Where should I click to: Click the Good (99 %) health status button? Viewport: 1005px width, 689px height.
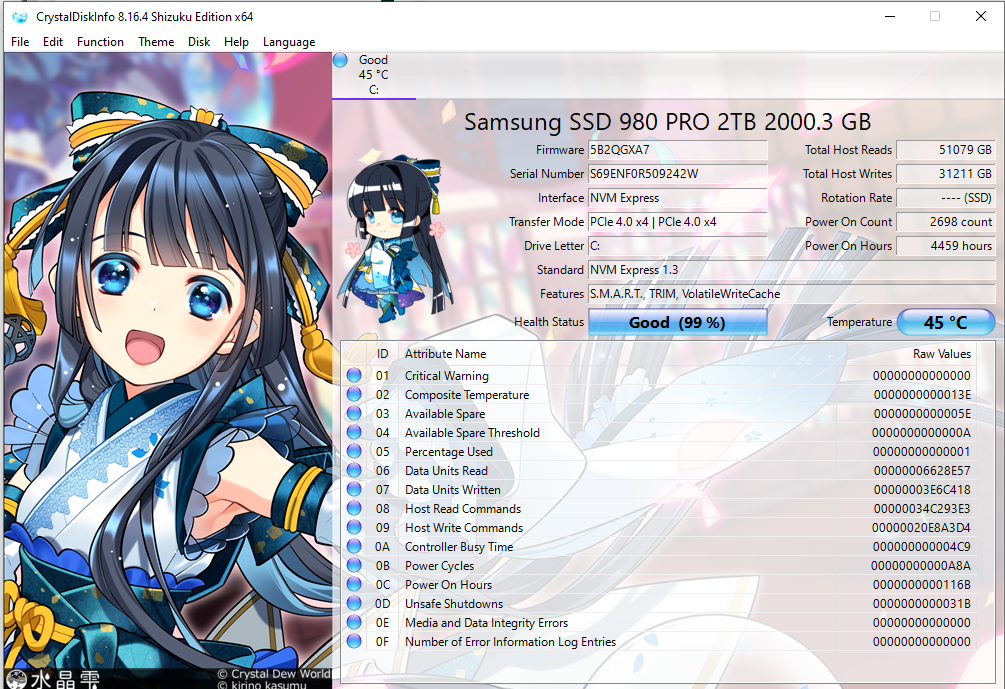tap(677, 322)
